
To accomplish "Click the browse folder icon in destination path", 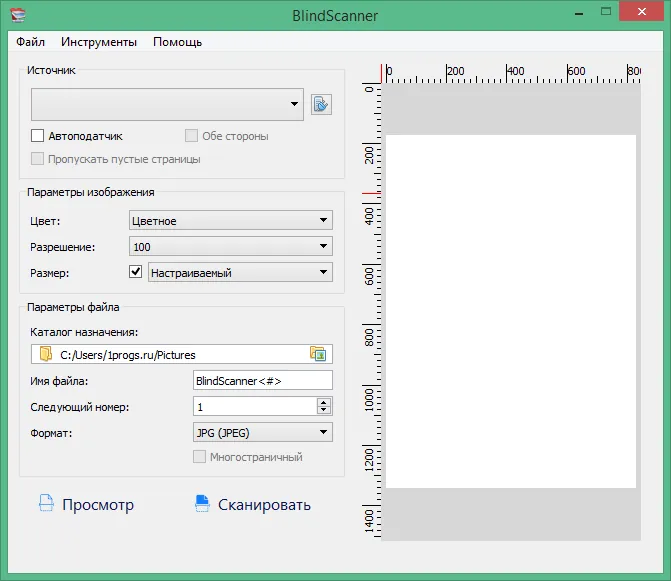I will coord(318,354).
